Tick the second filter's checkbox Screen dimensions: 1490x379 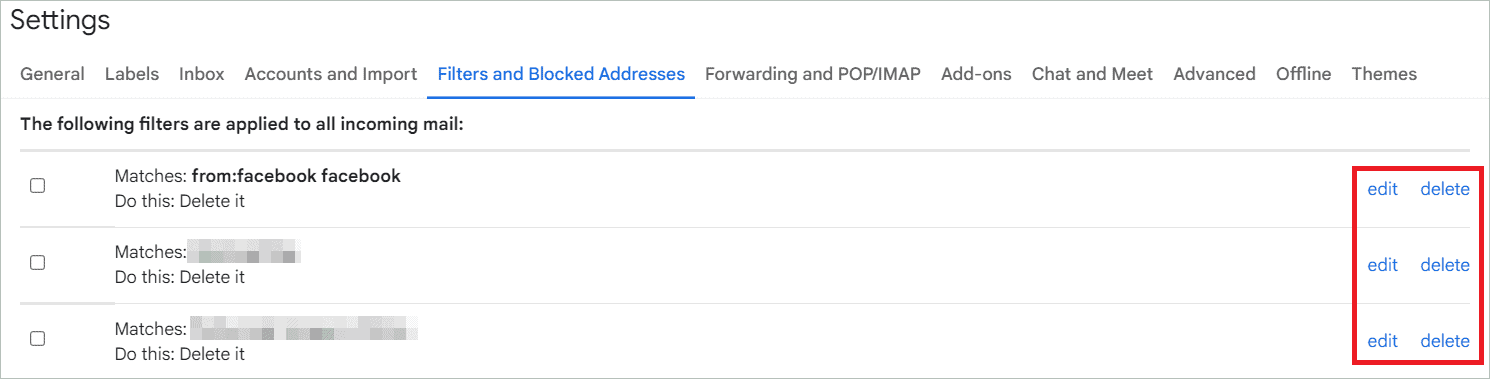click(x=37, y=262)
